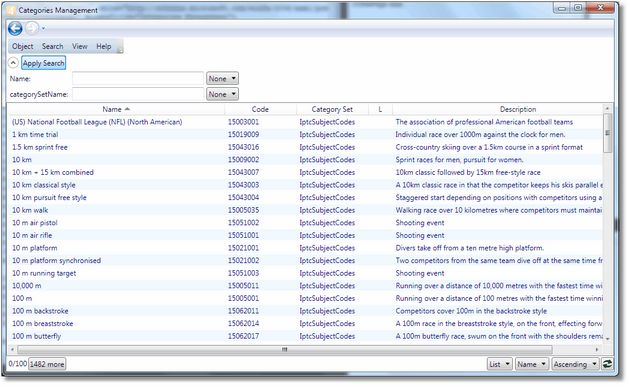
Task: Go back with the blue Back arrow
Action: [x=15, y=28]
